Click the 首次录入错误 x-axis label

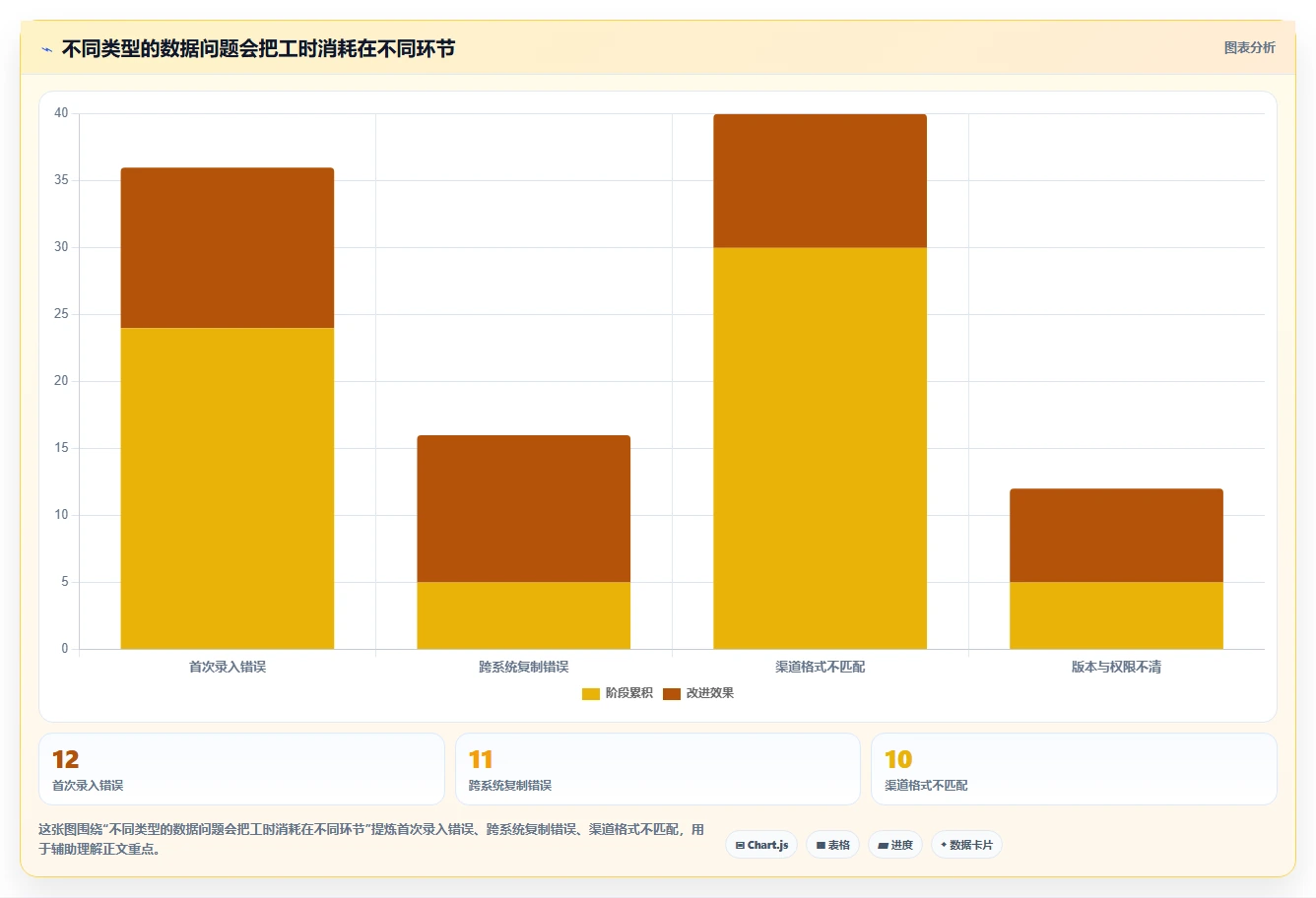pyautogui.click(x=228, y=667)
